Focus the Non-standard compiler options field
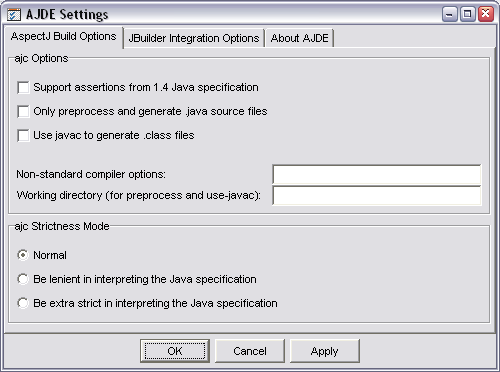Image resolution: width=500 pixels, height=372 pixels. [x=377, y=174]
